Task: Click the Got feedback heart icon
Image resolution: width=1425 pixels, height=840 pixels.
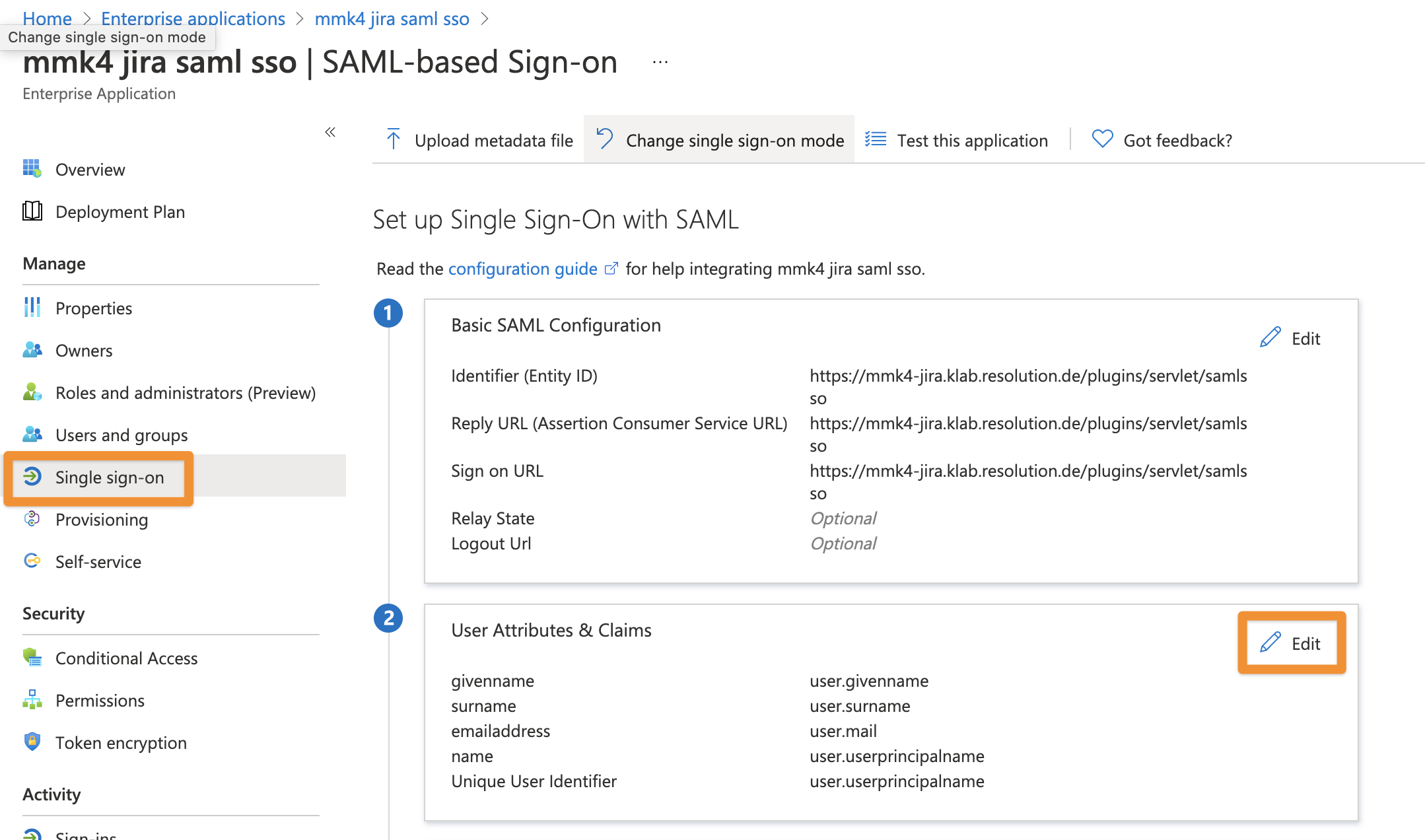Action: pos(1101,140)
